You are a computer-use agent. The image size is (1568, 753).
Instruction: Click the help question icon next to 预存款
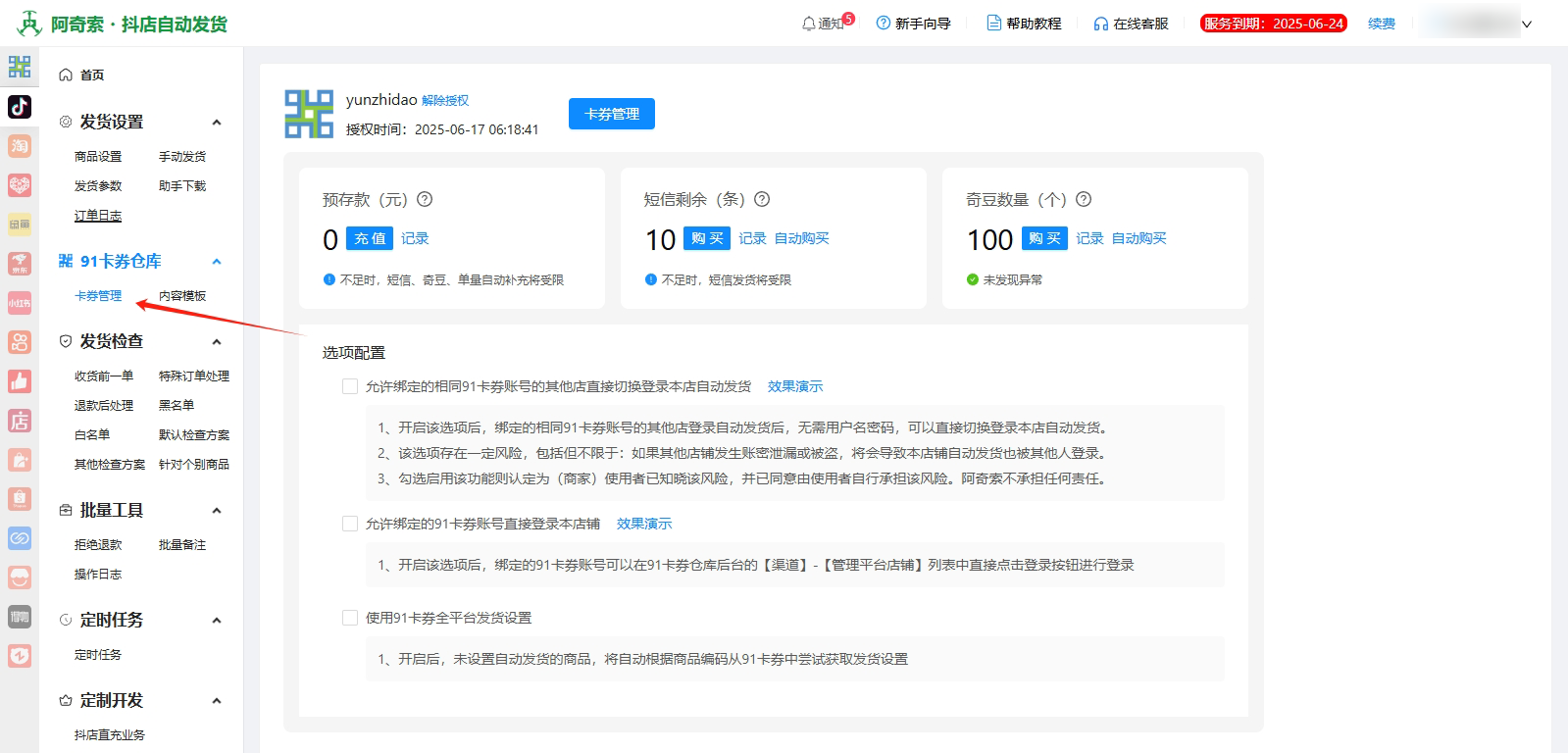point(425,199)
